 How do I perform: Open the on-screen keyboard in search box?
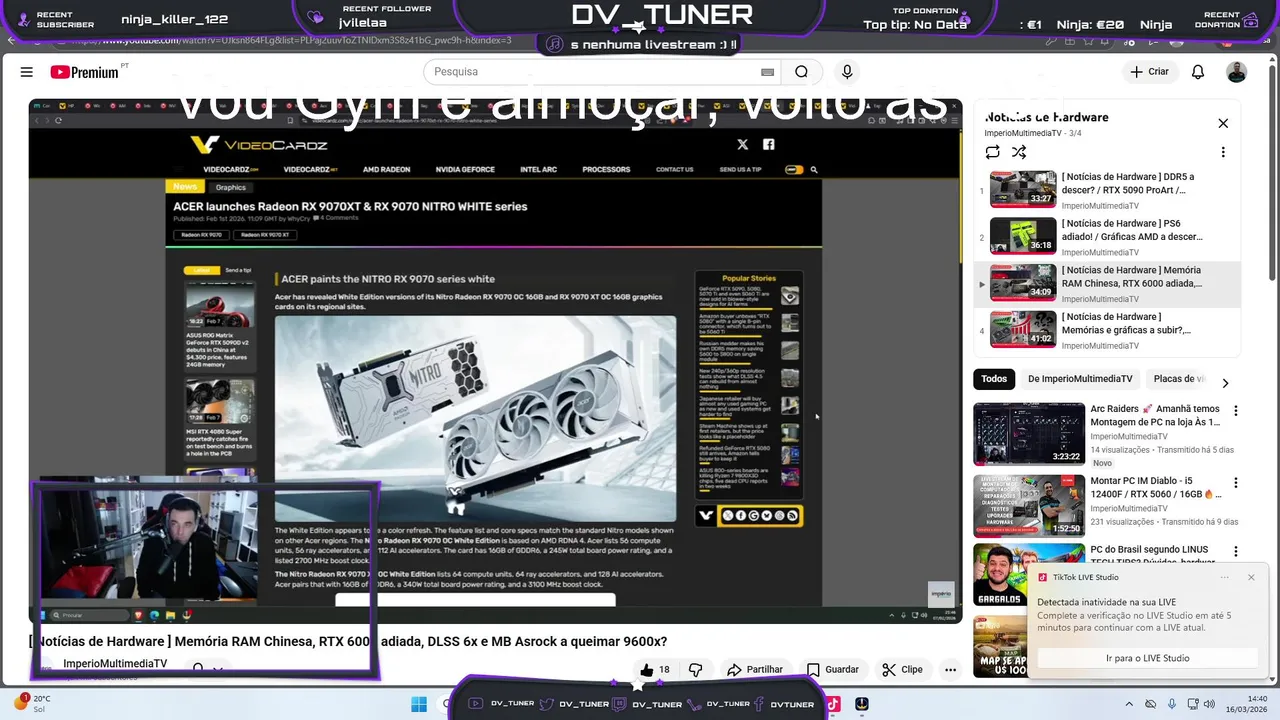(767, 72)
